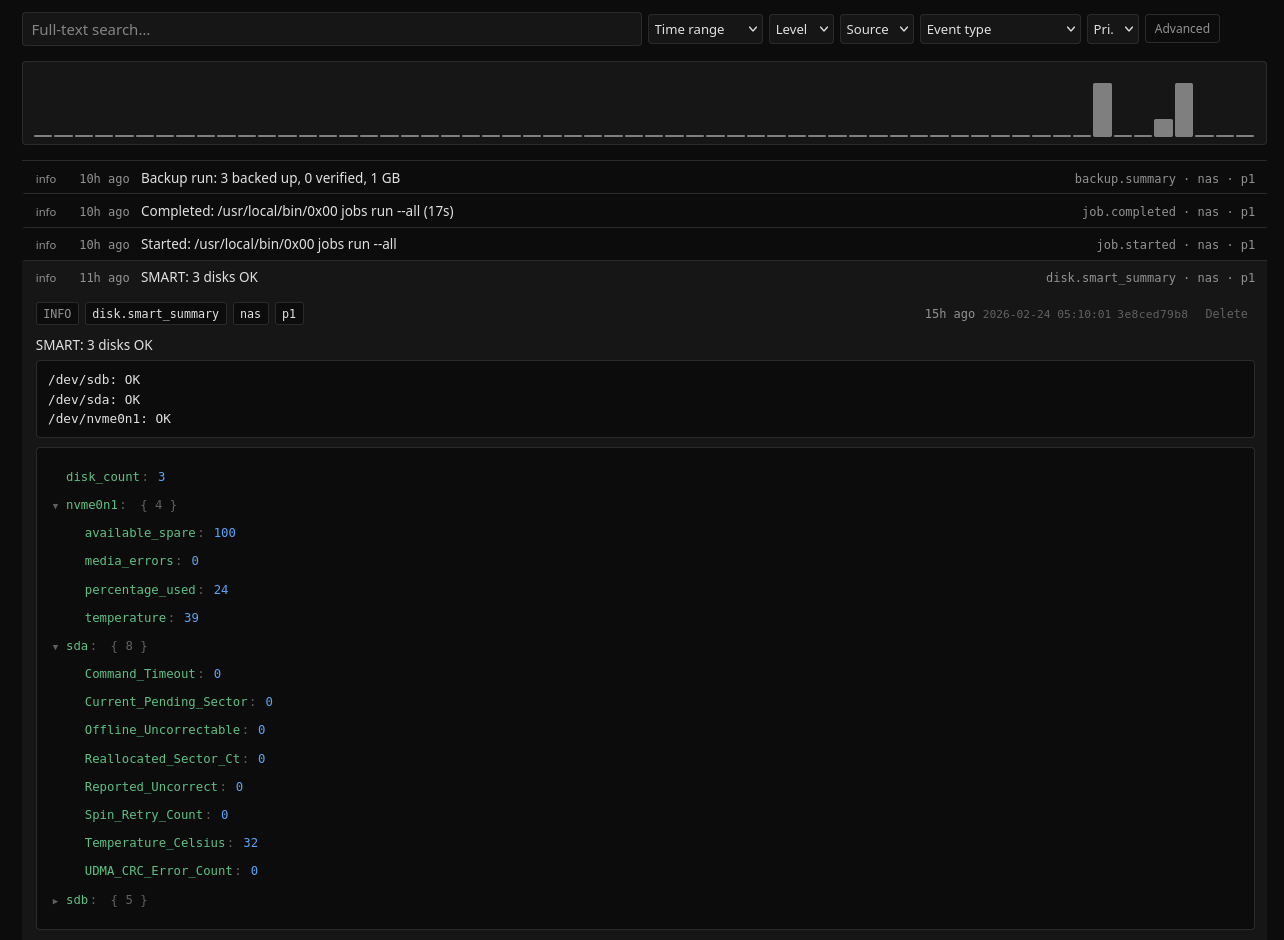Open the Source filter dropdown
The width and height of the screenshot is (1284, 940).
876,29
